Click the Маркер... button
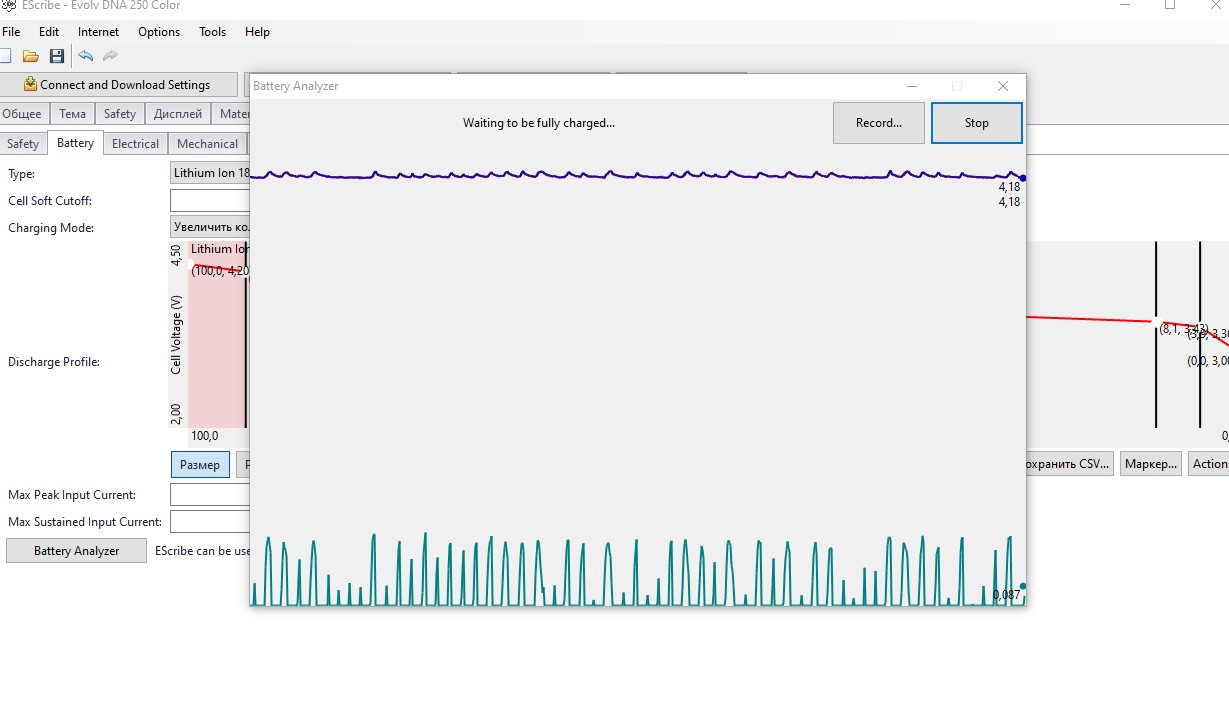This screenshot has width=1229, height=726. point(1150,464)
